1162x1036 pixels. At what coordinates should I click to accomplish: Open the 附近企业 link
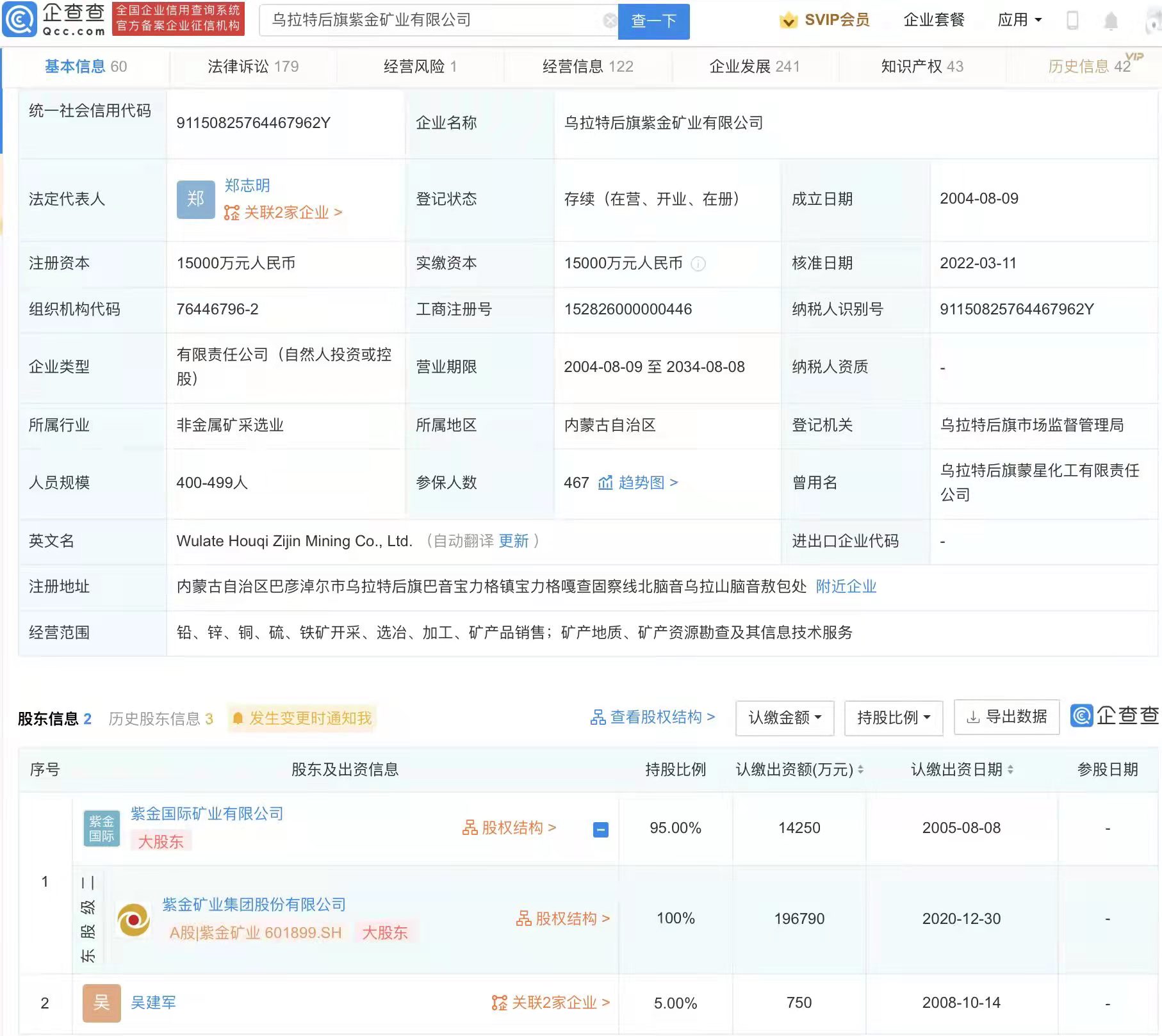[x=846, y=587]
